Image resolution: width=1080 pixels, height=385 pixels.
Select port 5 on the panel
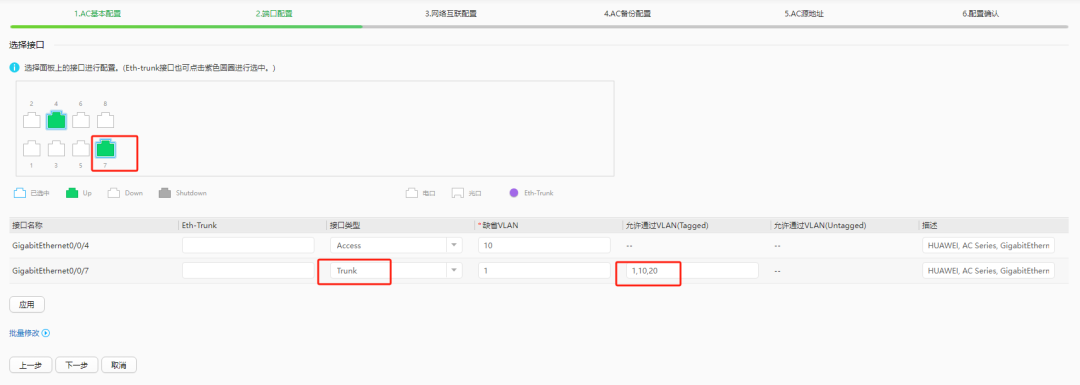click(81, 148)
